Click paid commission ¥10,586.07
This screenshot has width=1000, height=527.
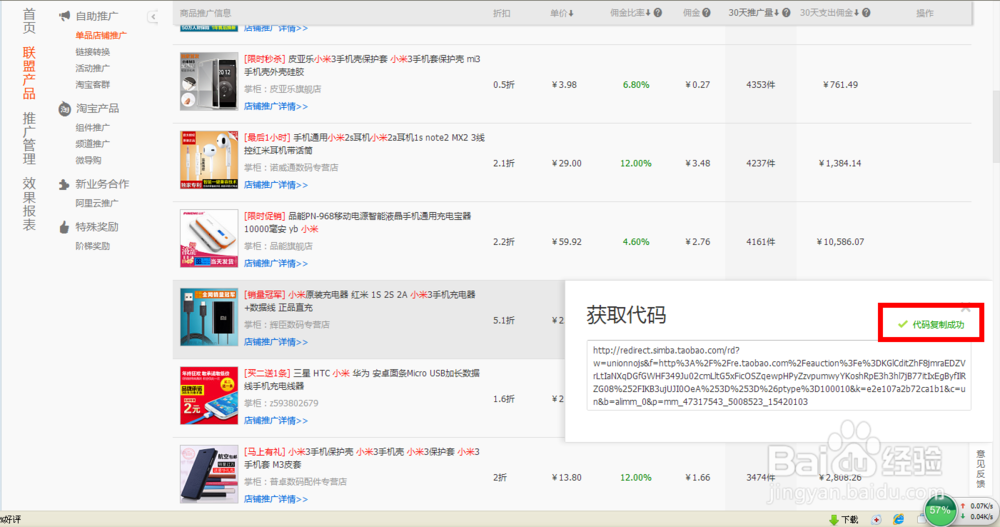click(840, 242)
